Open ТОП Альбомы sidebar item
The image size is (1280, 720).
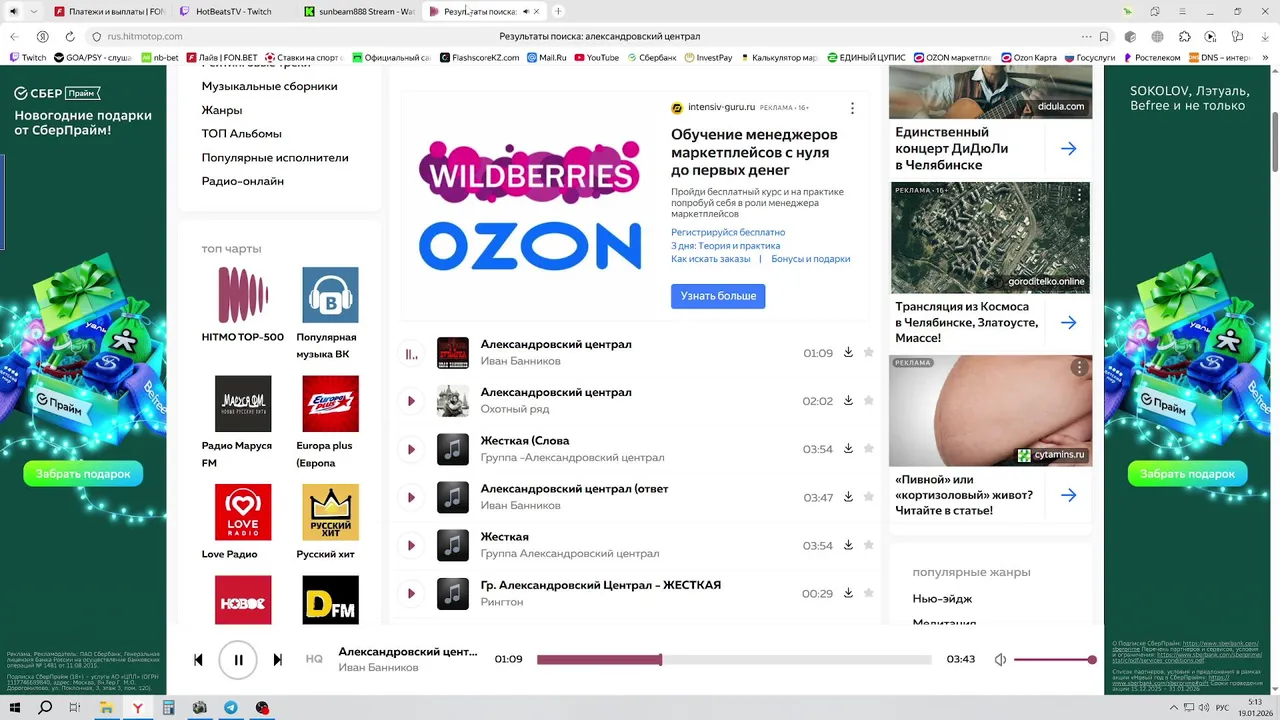241,133
